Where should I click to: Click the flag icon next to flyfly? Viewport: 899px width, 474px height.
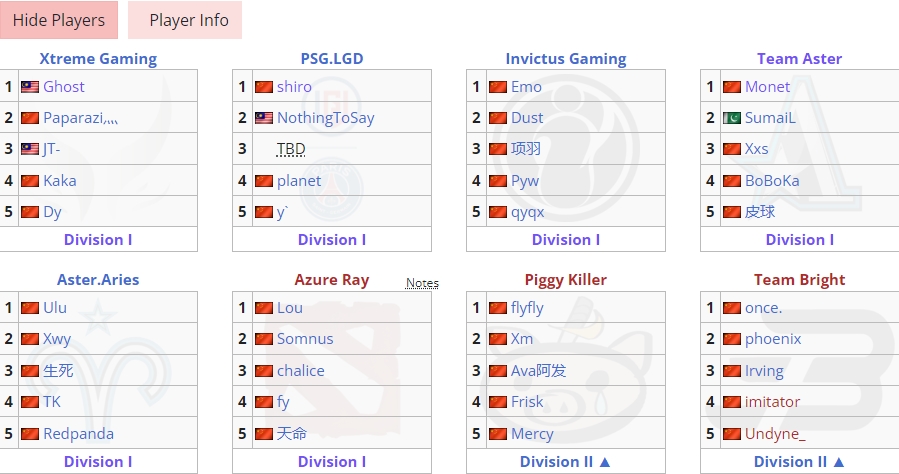(x=498, y=308)
